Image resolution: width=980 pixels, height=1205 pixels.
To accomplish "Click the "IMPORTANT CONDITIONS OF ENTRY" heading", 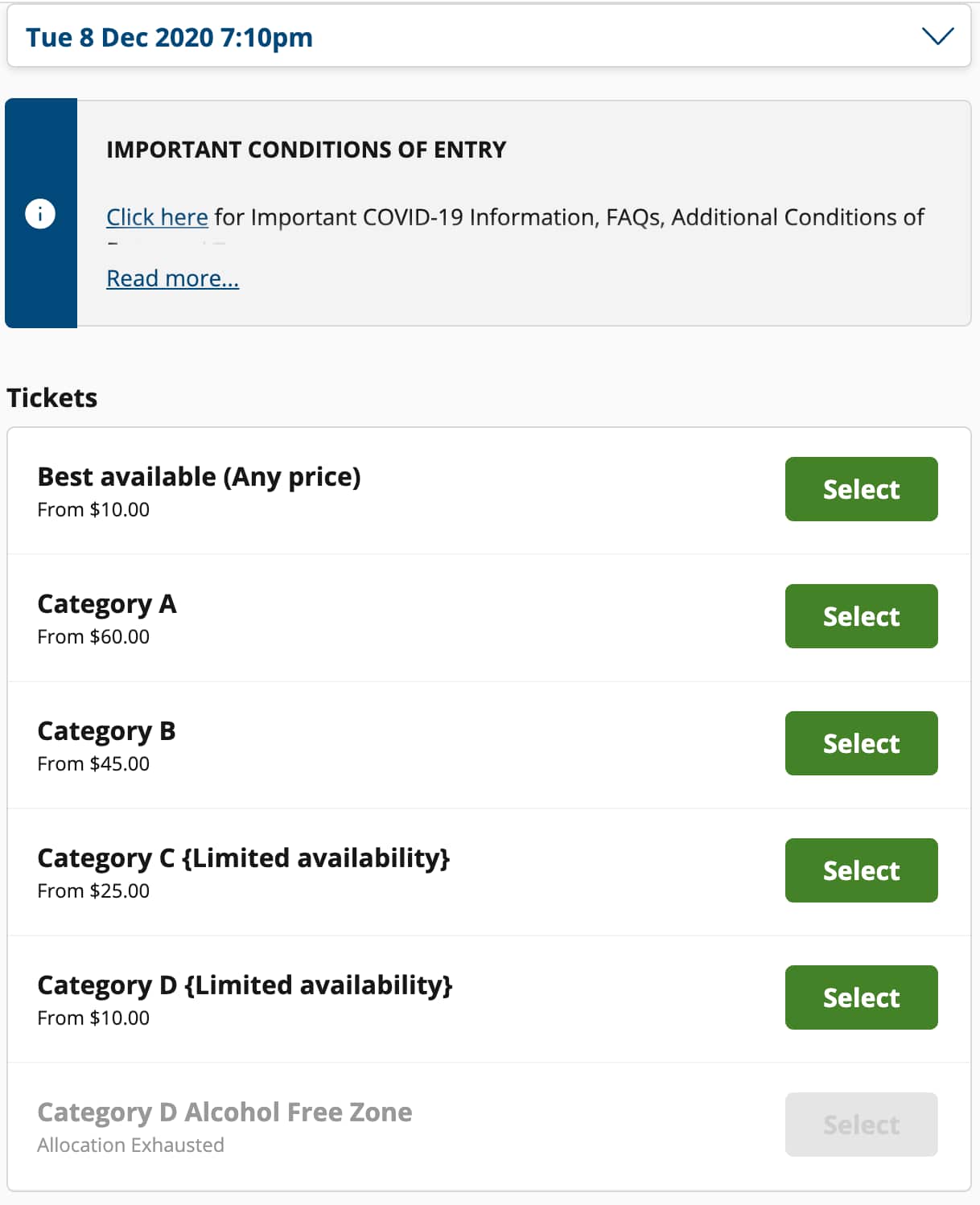I will pos(306,150).
